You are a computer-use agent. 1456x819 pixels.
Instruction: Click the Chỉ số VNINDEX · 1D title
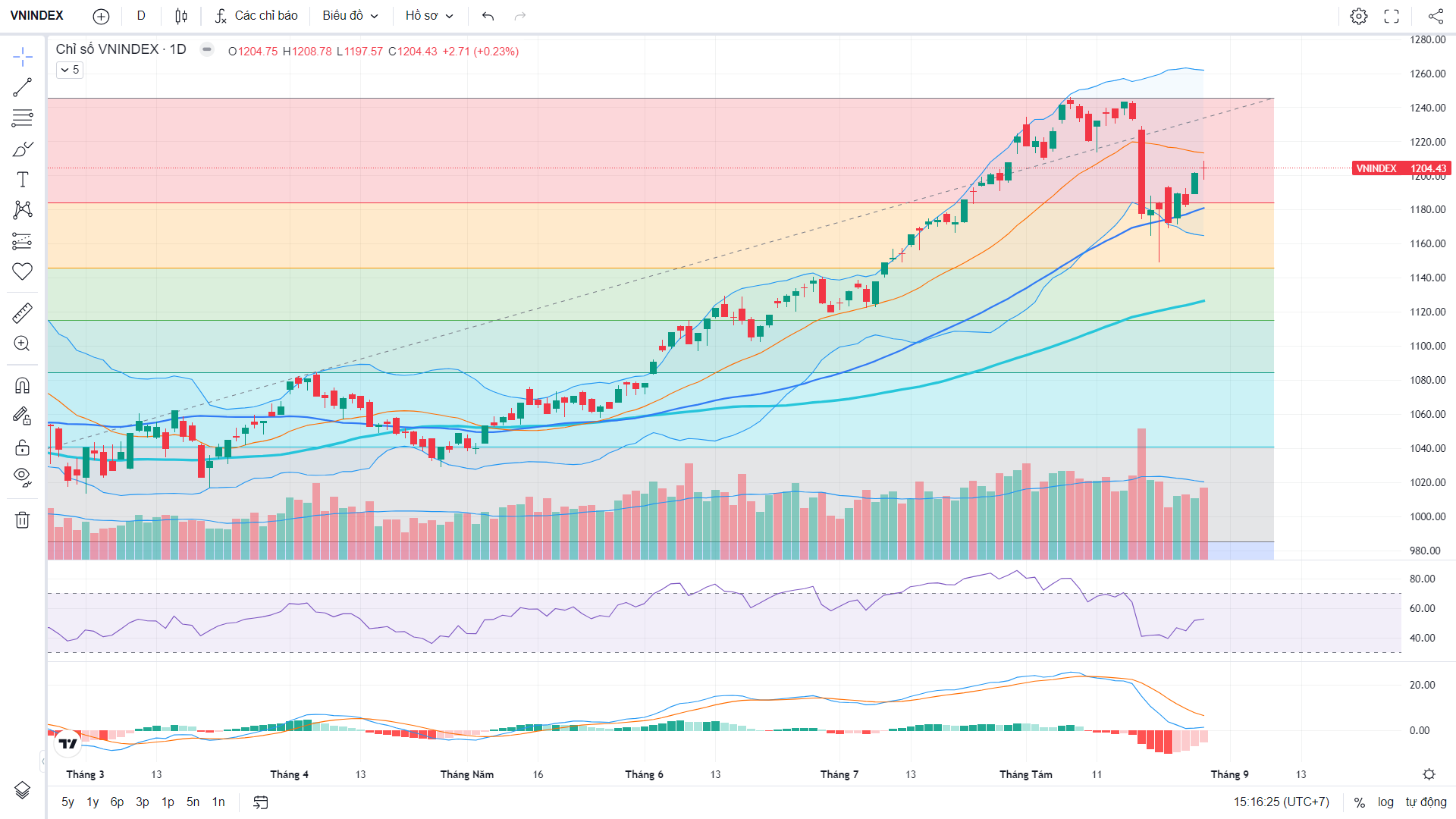pyautogui.click(x=121, y=49)
